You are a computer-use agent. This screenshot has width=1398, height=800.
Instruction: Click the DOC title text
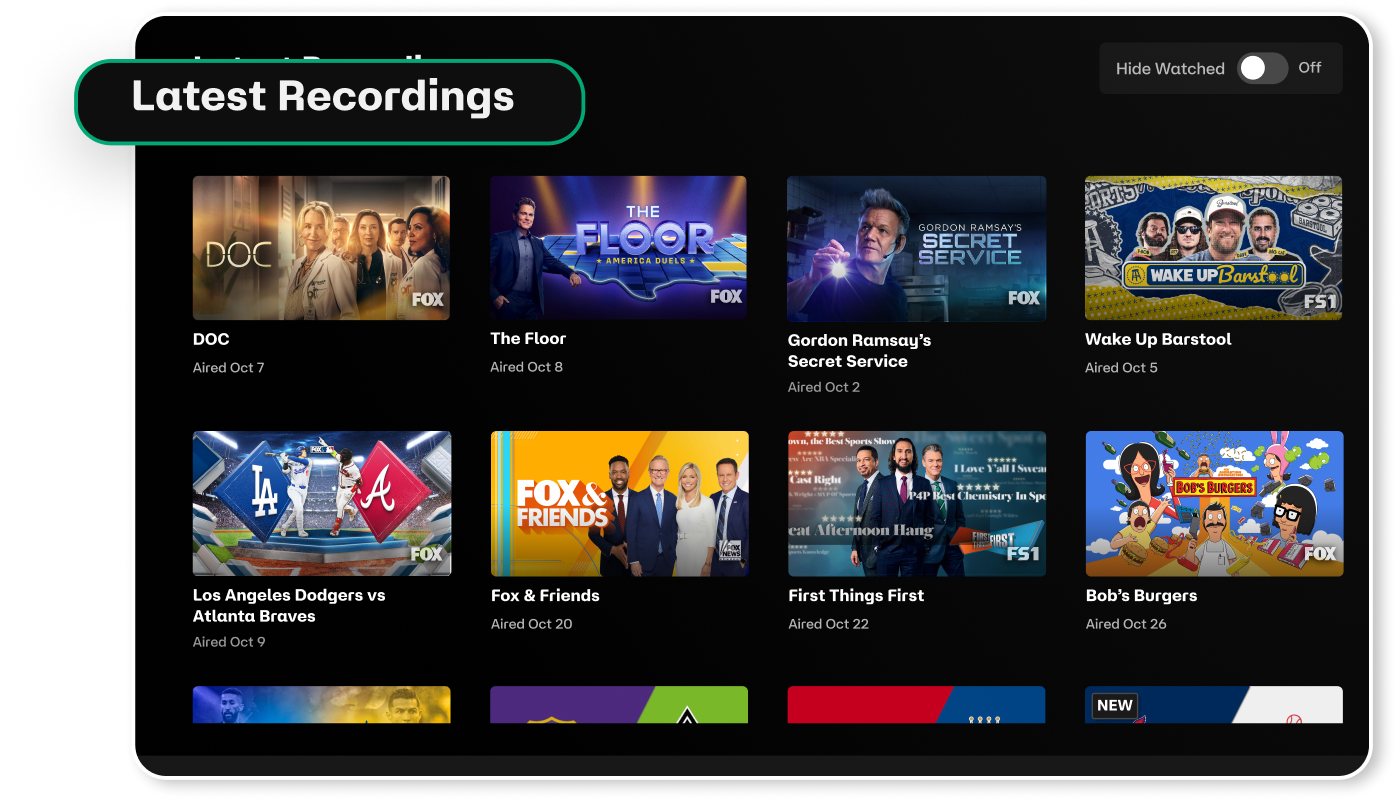[x=211, y=339]
